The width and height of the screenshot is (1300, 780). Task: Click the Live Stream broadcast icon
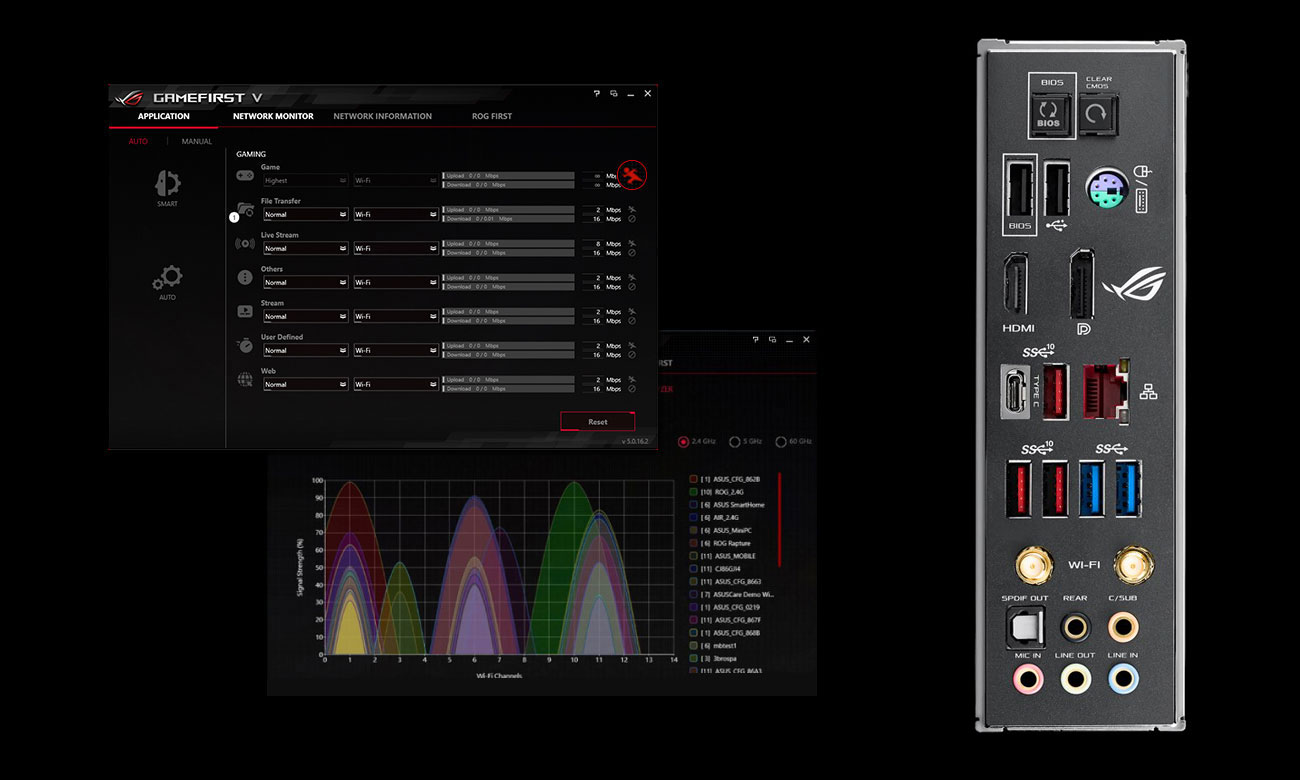click(x=245, y=243)
